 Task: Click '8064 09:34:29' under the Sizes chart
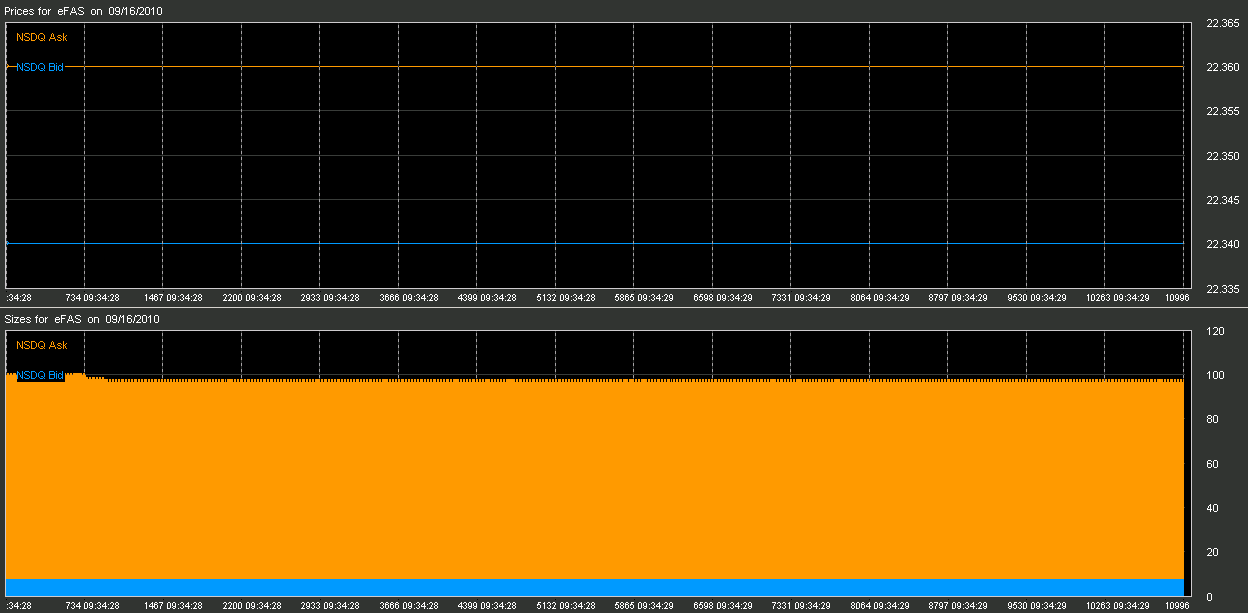point(880,606)
